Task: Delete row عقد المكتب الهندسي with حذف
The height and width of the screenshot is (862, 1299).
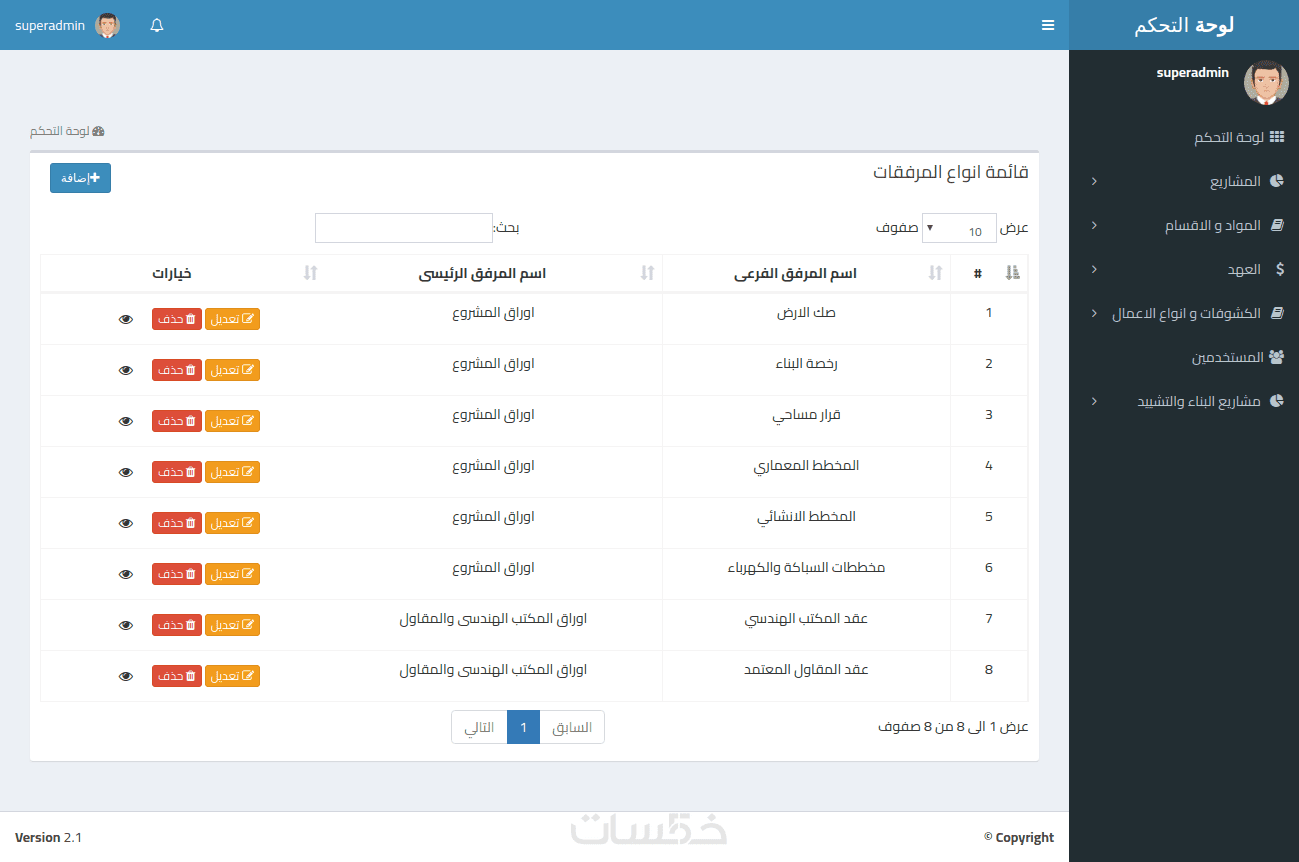Action: click(177, 625)
